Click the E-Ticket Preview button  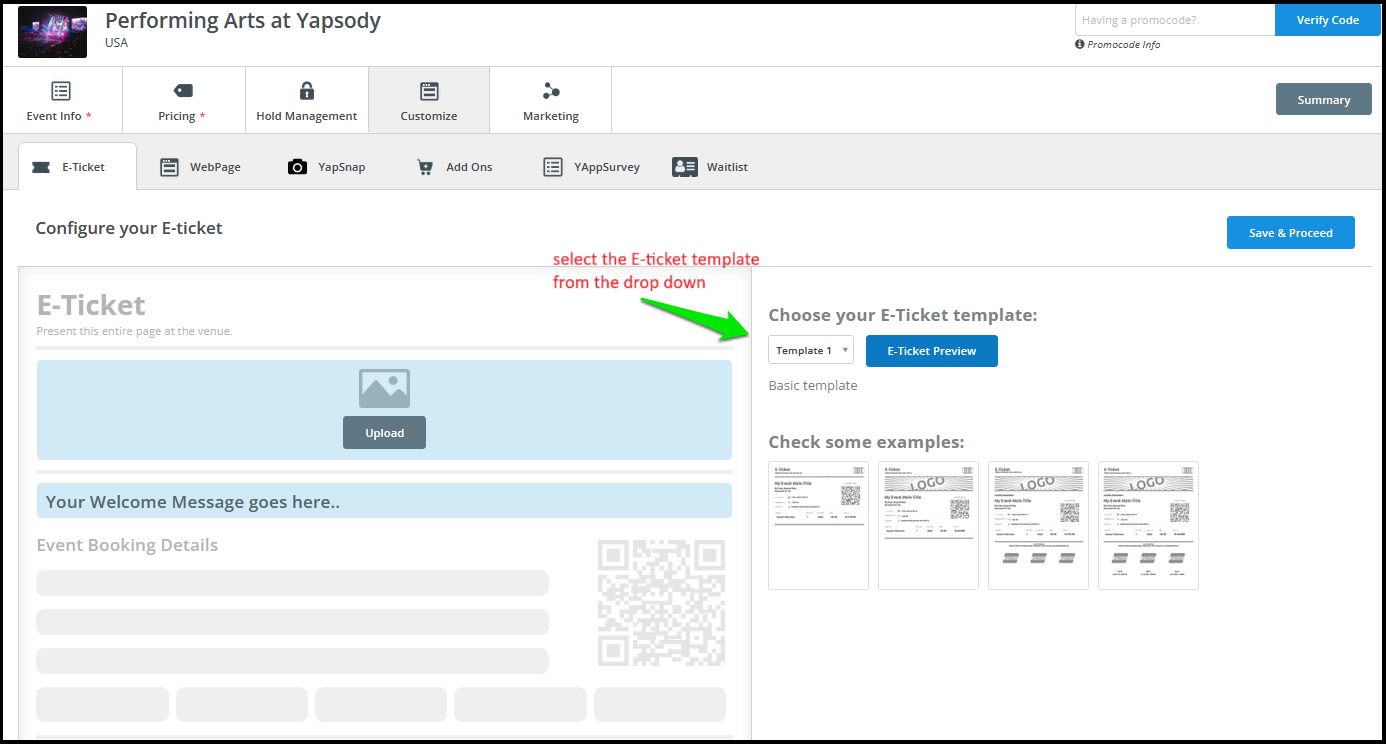[931, 351]
